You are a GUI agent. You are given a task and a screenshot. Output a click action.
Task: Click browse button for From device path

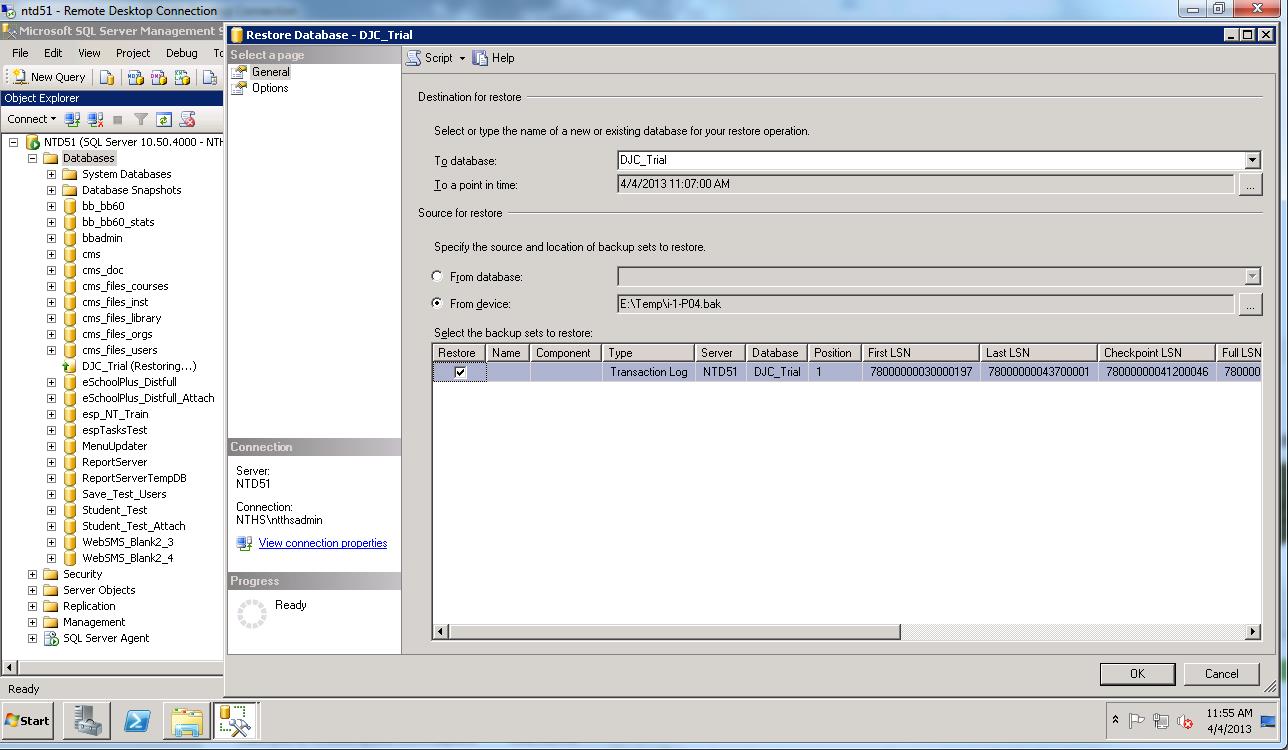click(1250, 304)
